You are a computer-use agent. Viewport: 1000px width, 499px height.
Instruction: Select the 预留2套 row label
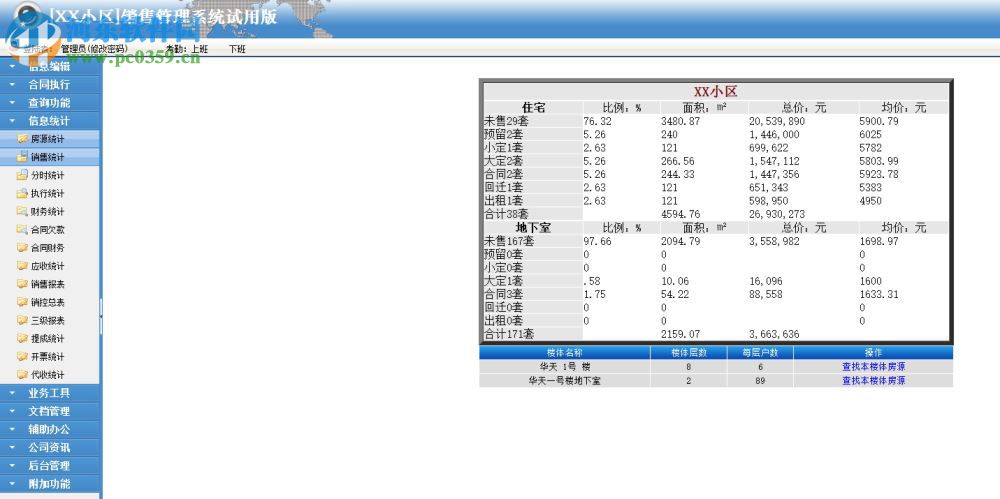coord(504,135)
